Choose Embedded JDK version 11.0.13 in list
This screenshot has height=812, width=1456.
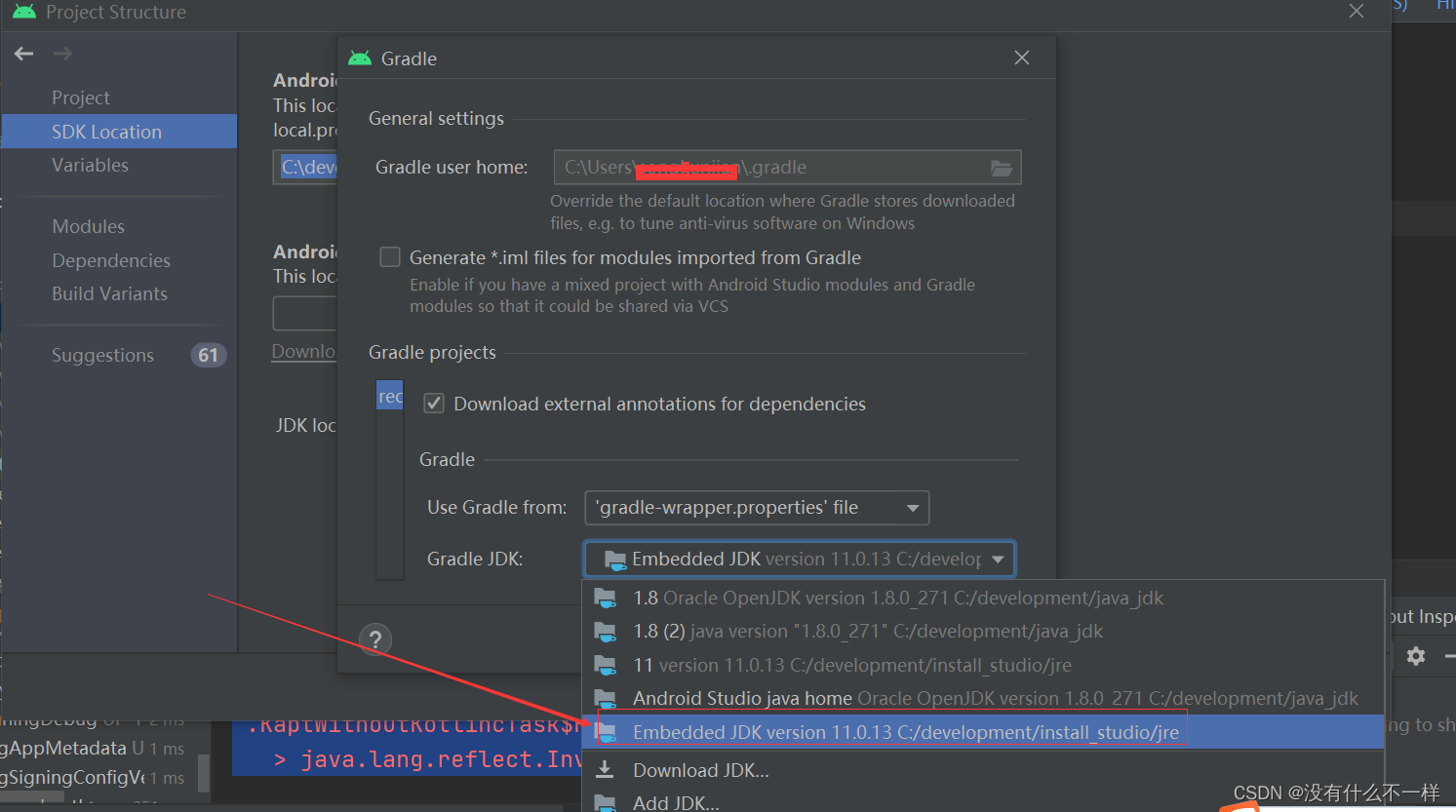(983, 732)
